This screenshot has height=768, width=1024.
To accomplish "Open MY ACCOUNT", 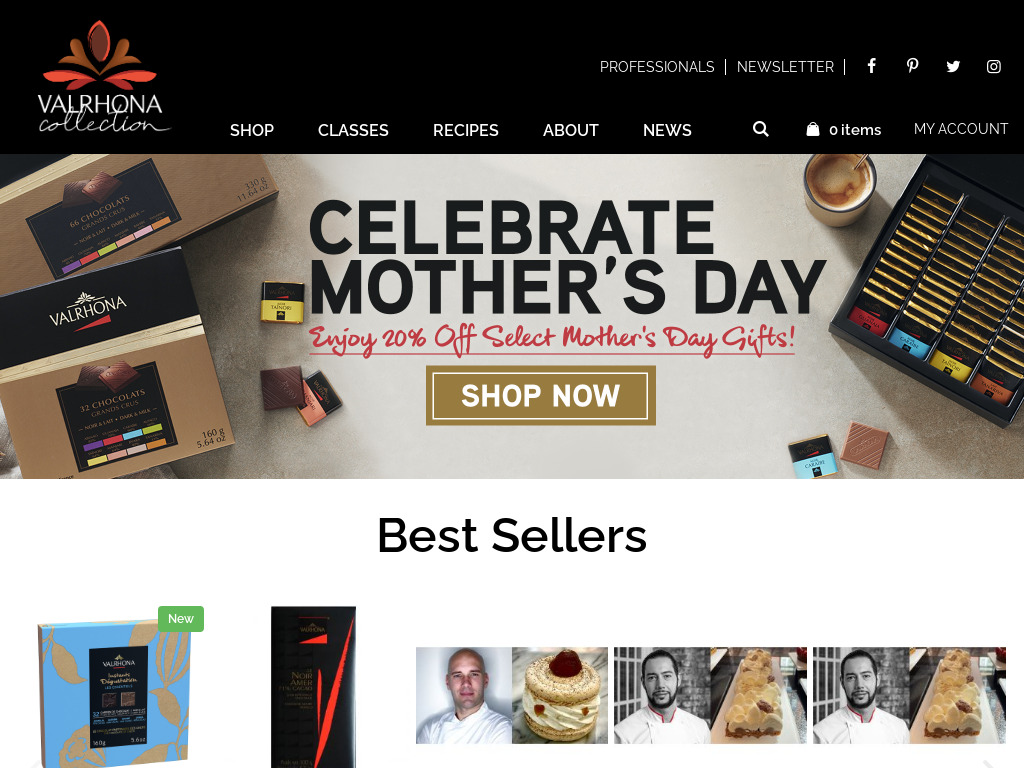I will 961,129.
